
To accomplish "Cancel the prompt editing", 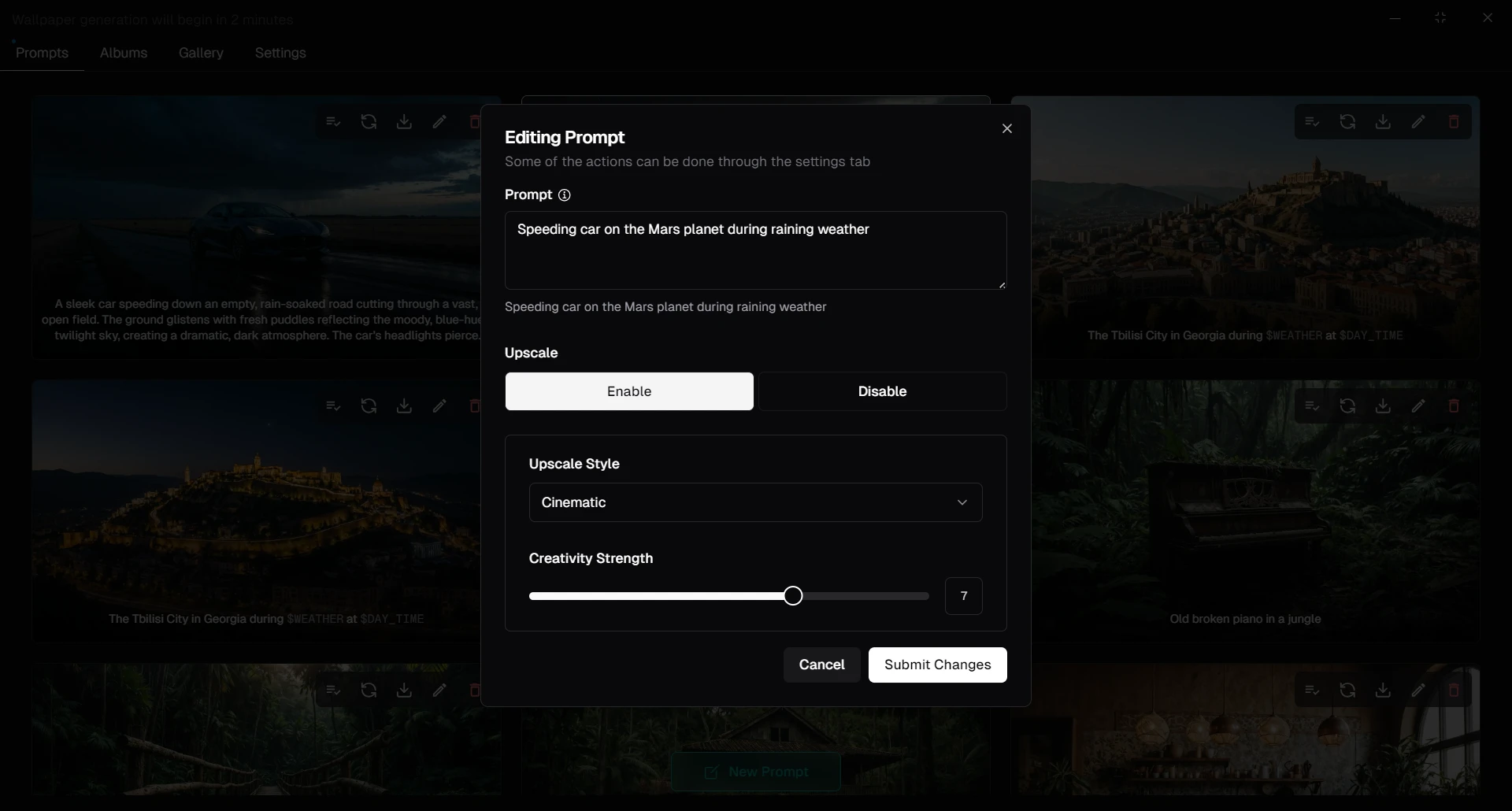I will (x=821, y=665).
